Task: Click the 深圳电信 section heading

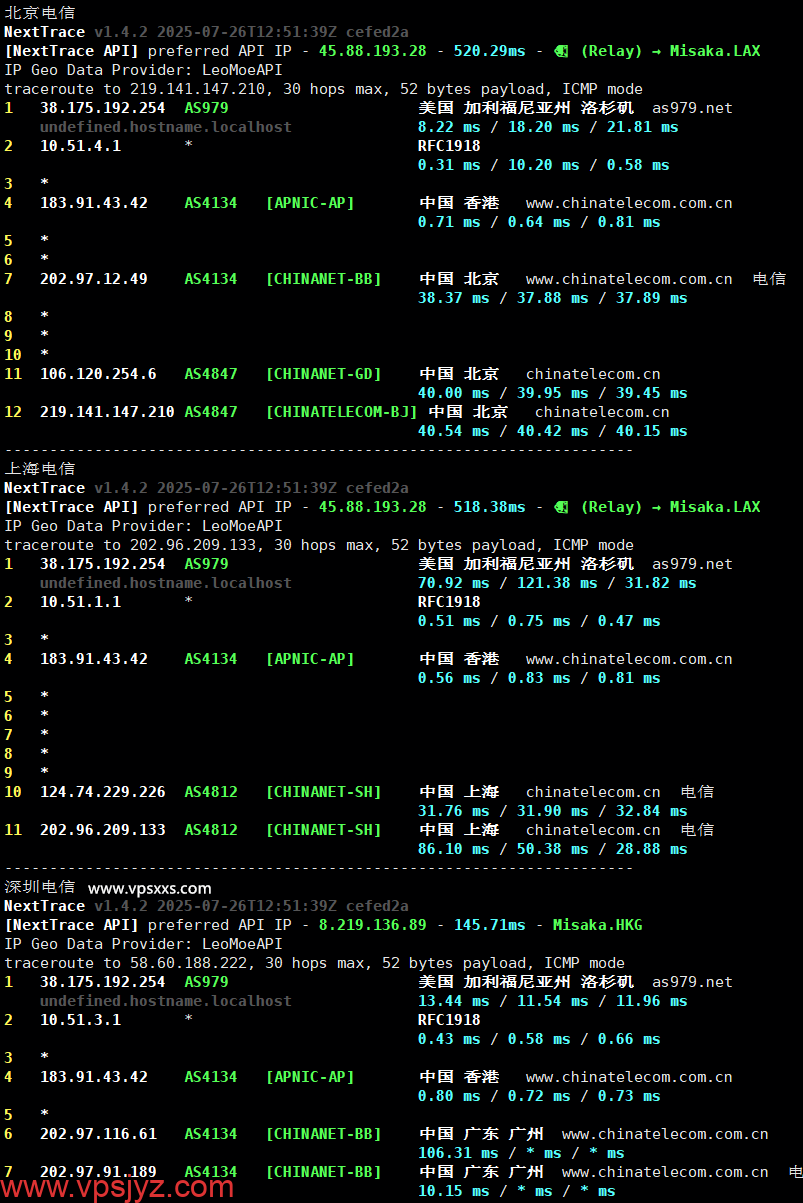Action: tap(39, 887)
